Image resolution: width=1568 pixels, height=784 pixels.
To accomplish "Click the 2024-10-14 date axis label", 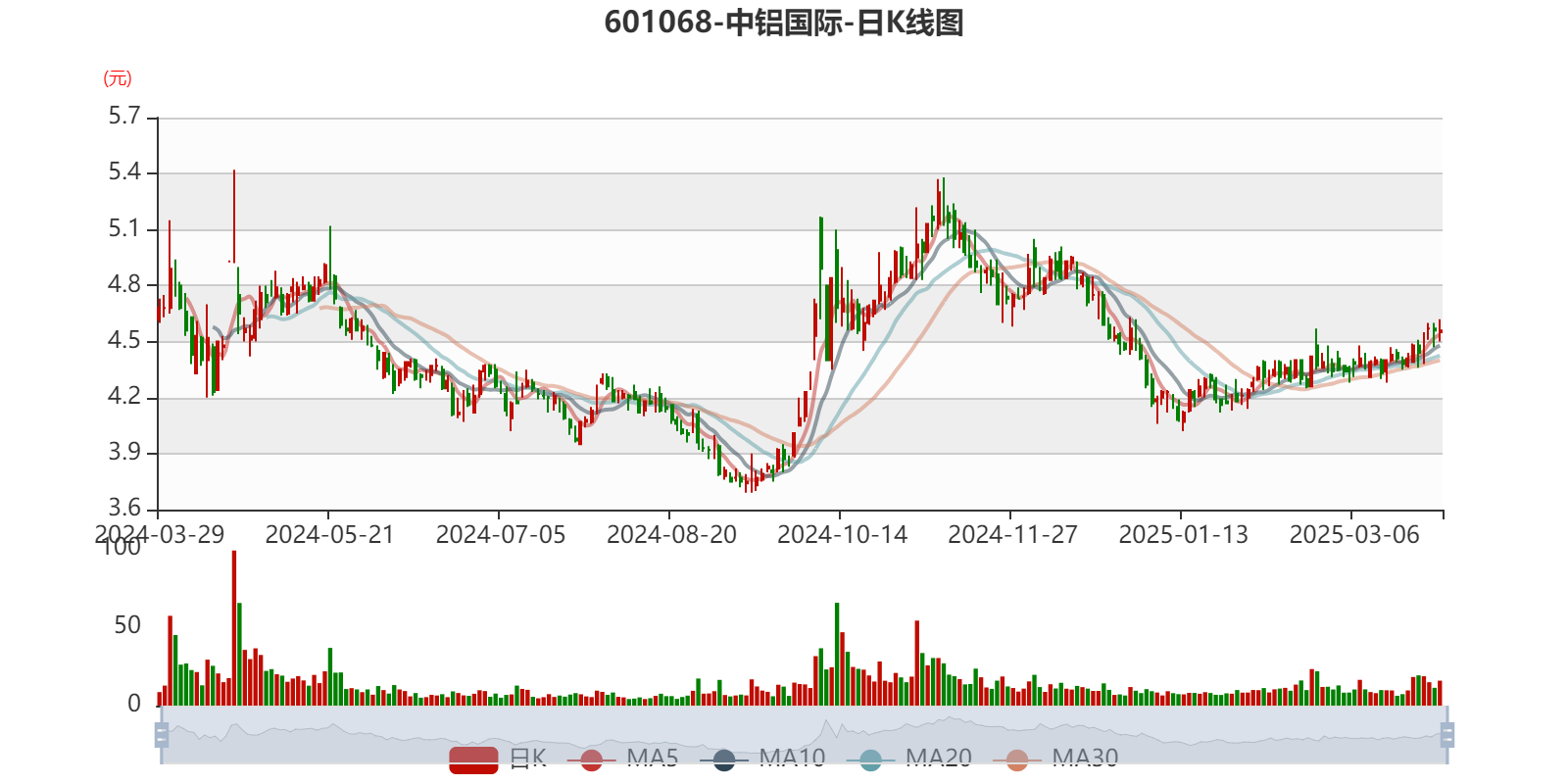I will (x=842, y=535).
